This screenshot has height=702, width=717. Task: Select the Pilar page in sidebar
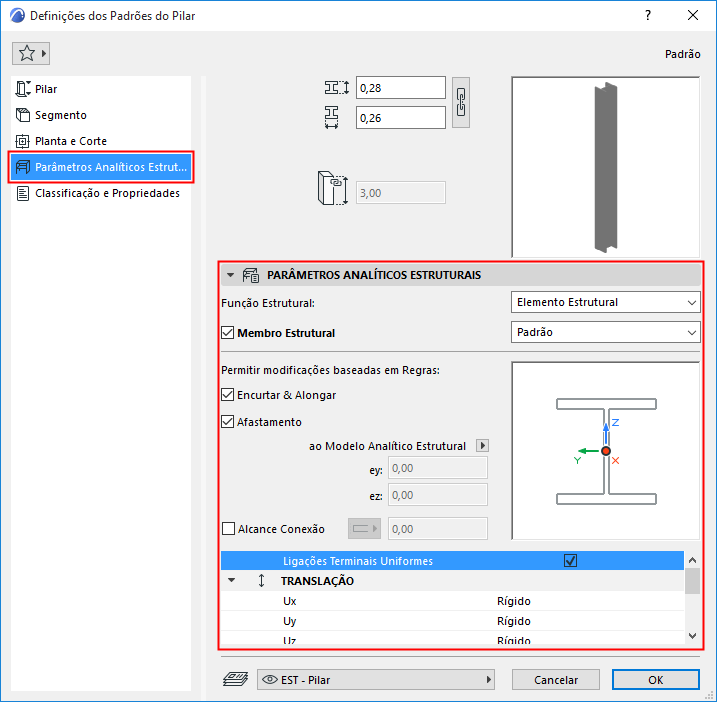(x=101, y=89)
